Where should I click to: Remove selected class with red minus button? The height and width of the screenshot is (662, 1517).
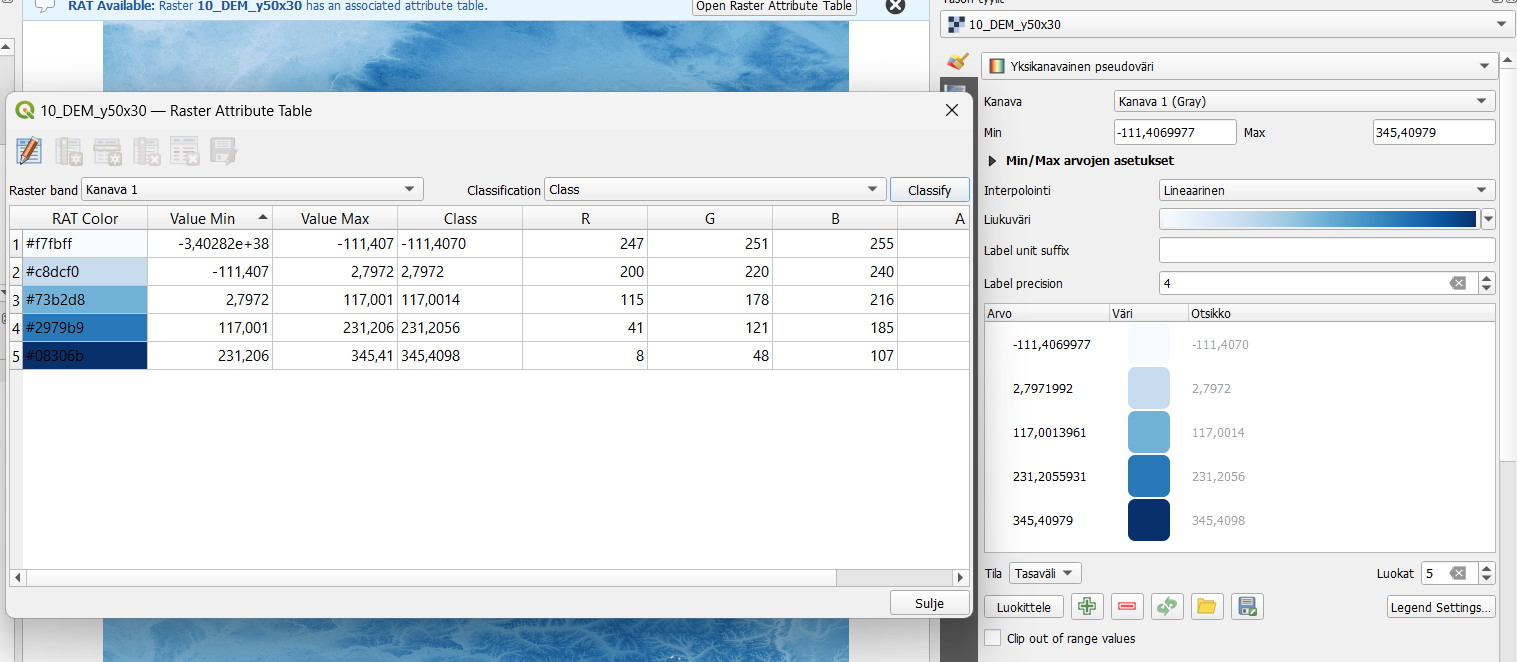1127,606
